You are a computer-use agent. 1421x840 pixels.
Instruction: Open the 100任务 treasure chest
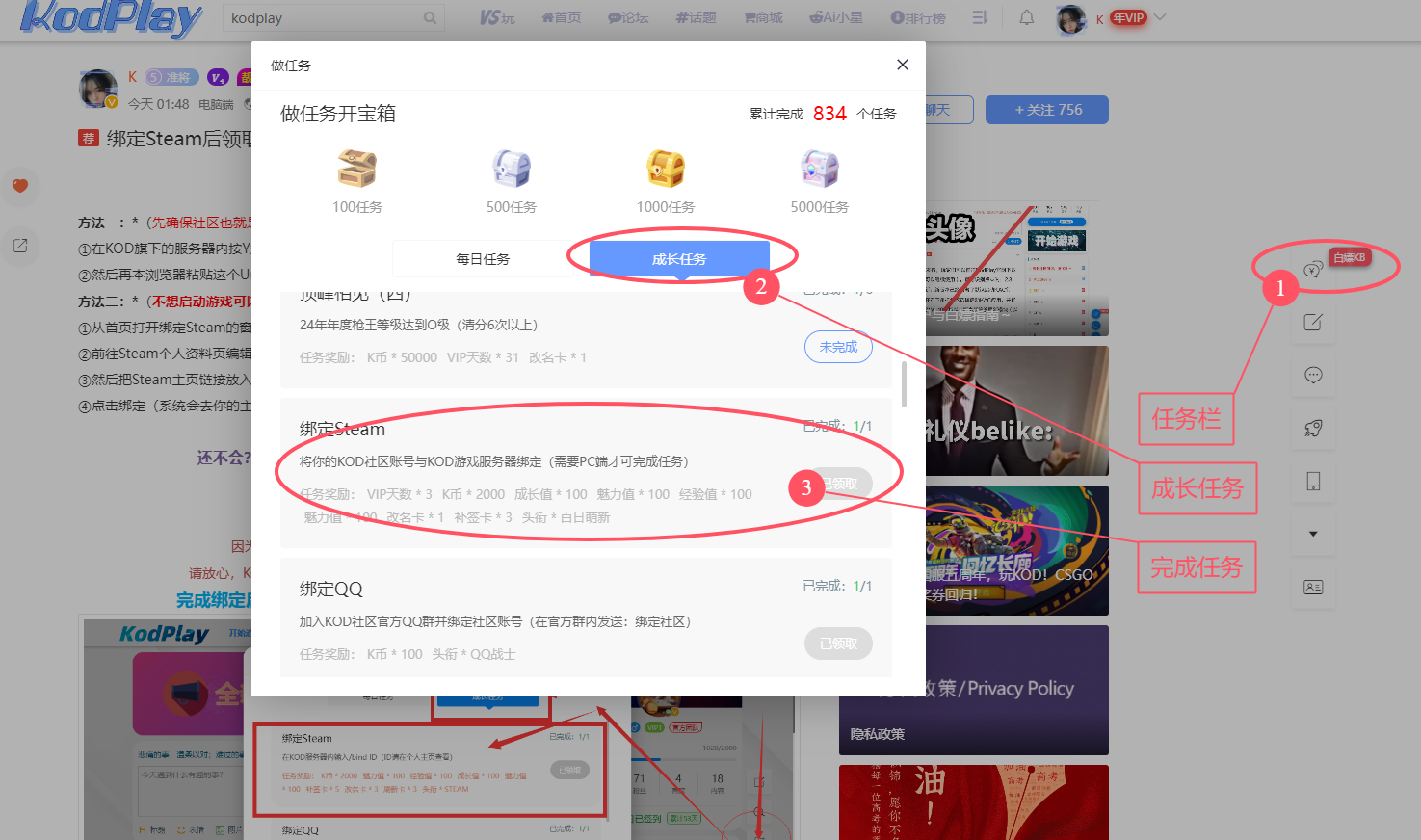coord(356,170)
